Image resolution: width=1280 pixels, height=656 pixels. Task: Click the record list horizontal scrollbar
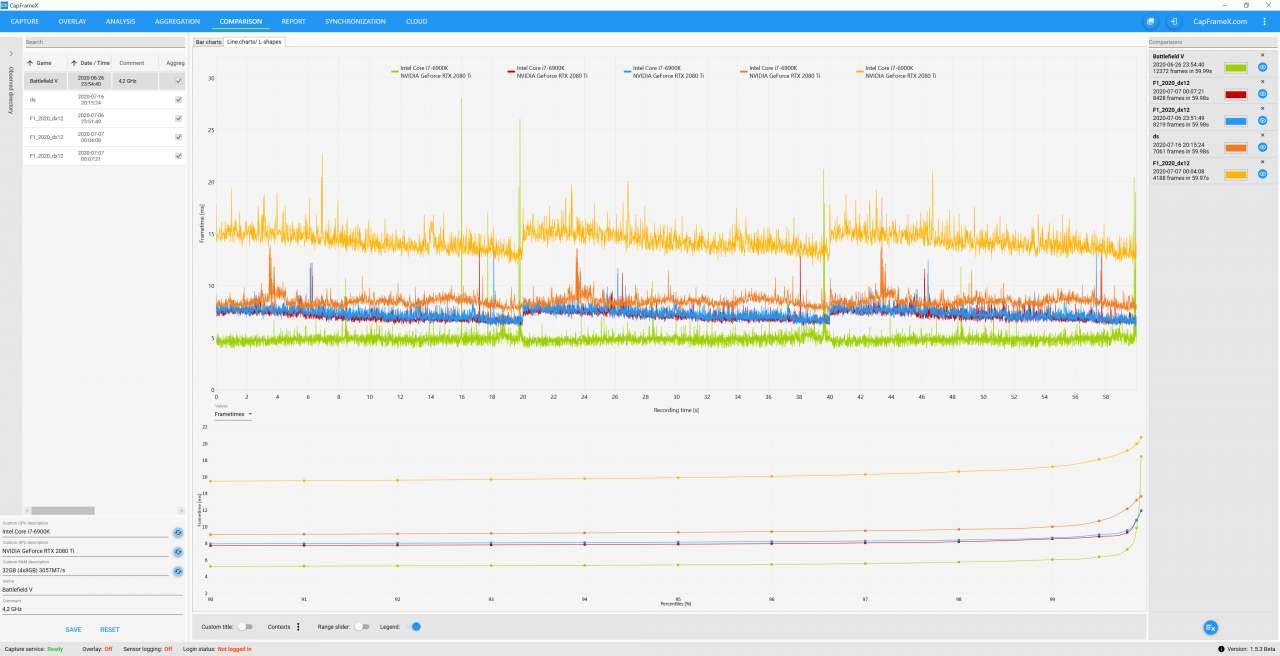tap(63, 510)
